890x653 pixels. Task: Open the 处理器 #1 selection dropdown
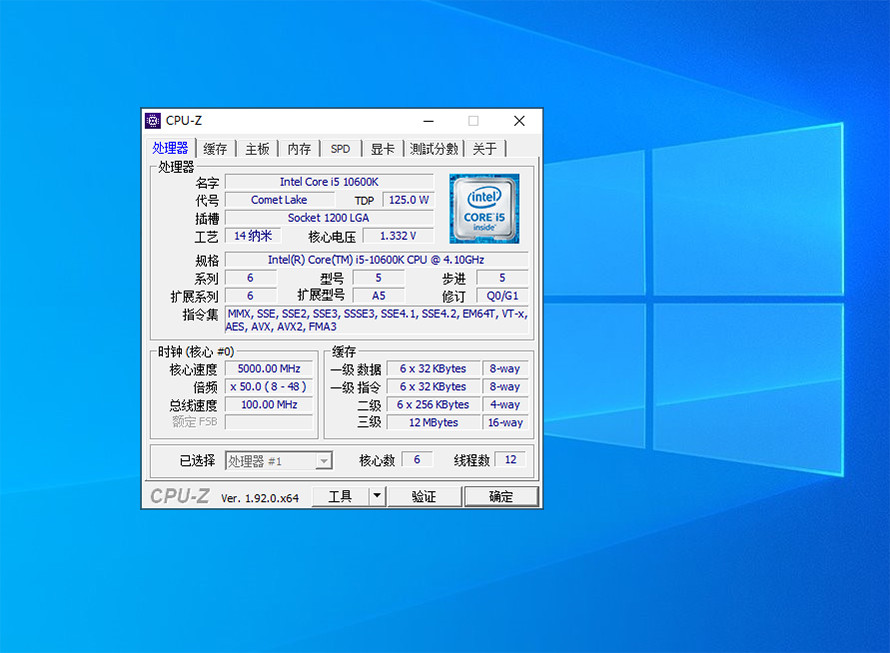279,461
